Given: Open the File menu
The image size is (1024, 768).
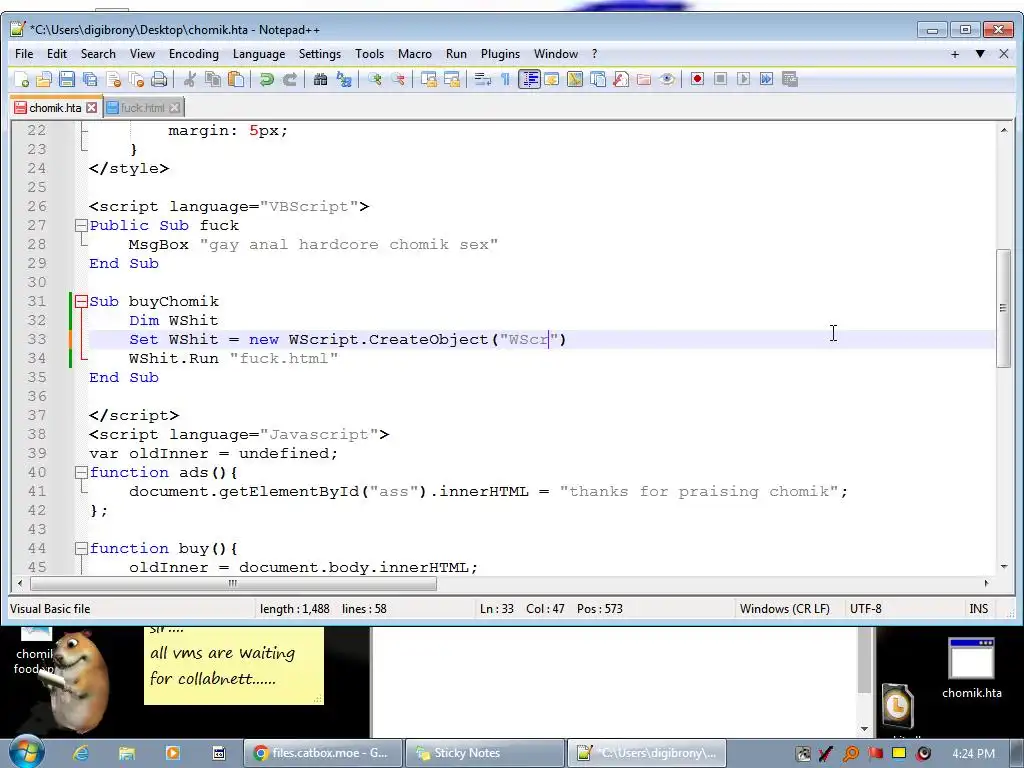Looking at the screenshot, I should [24, 54].
